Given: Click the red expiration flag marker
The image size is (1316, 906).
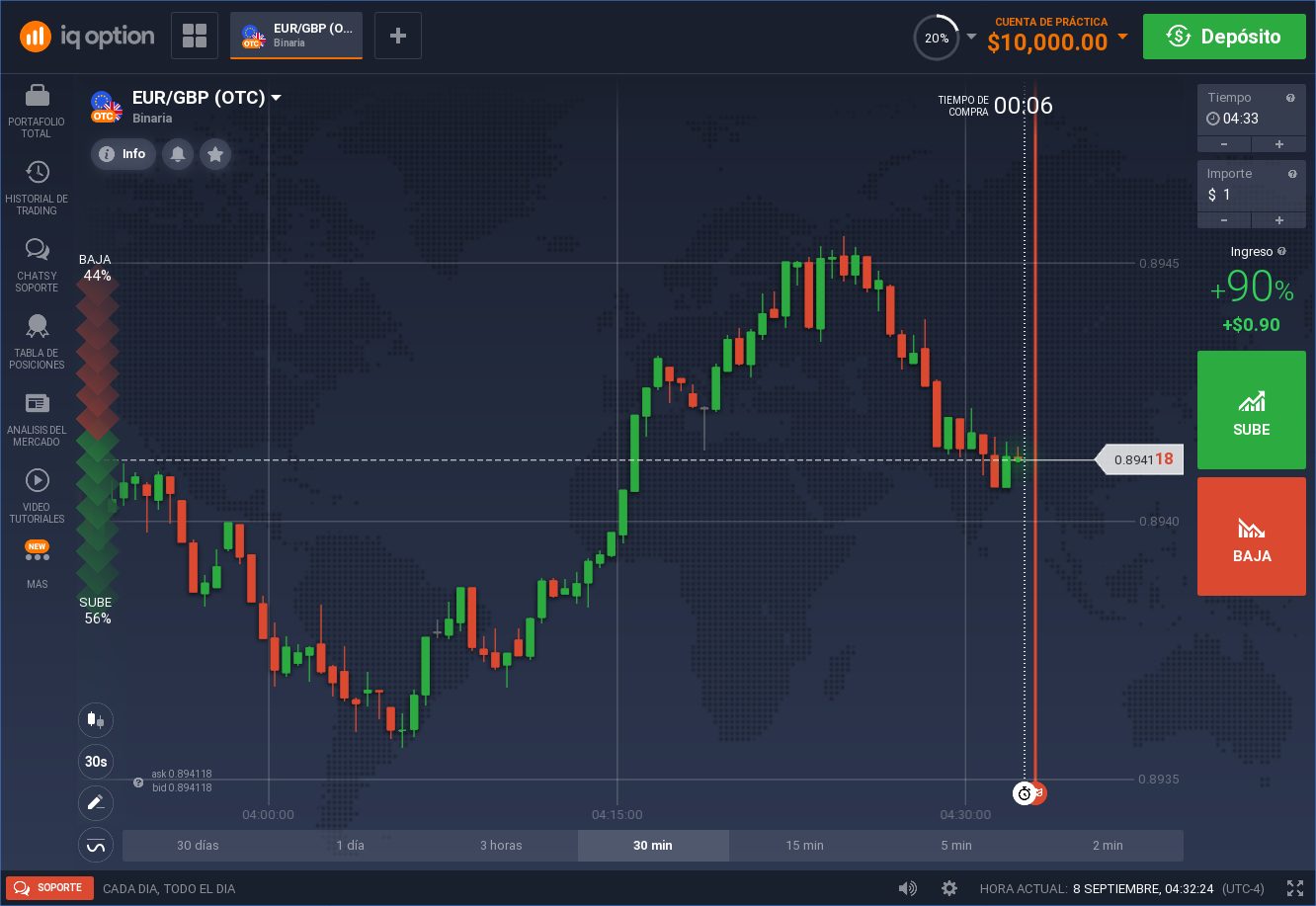Looking at the screenshot, I should pos(1038,793).
